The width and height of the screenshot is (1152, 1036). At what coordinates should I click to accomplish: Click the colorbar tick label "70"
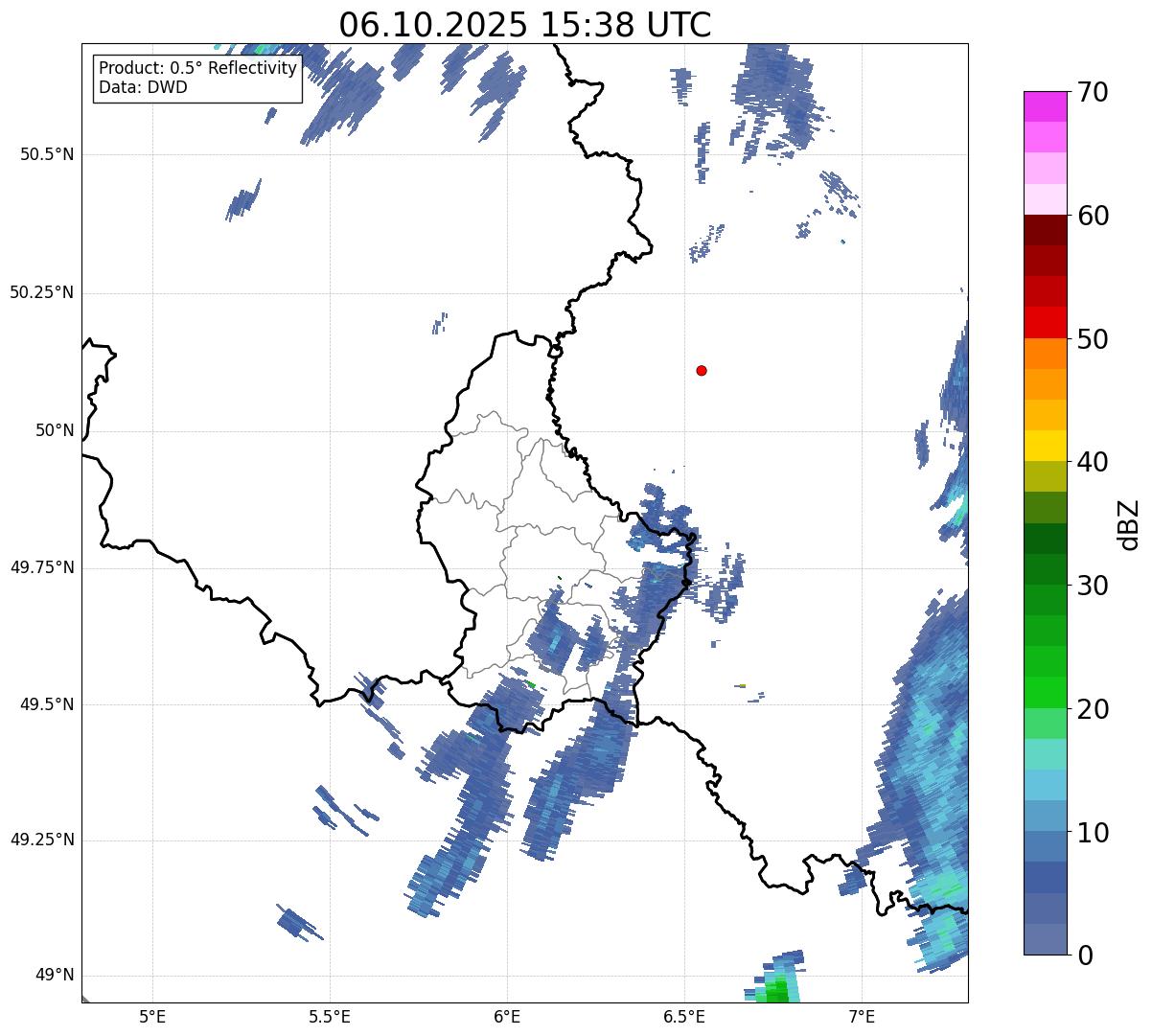pyautogui.click(x=1093, y=92)
